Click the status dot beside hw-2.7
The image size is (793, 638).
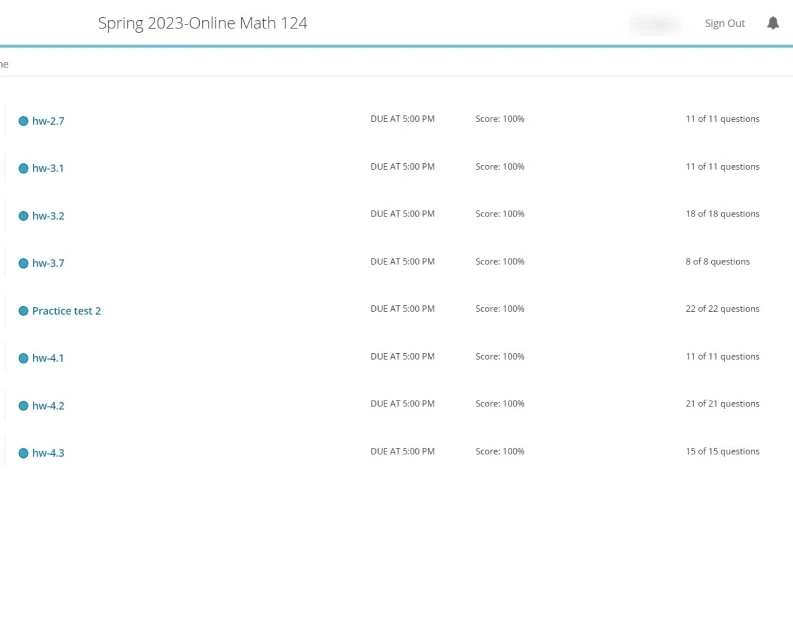point(24,121)
